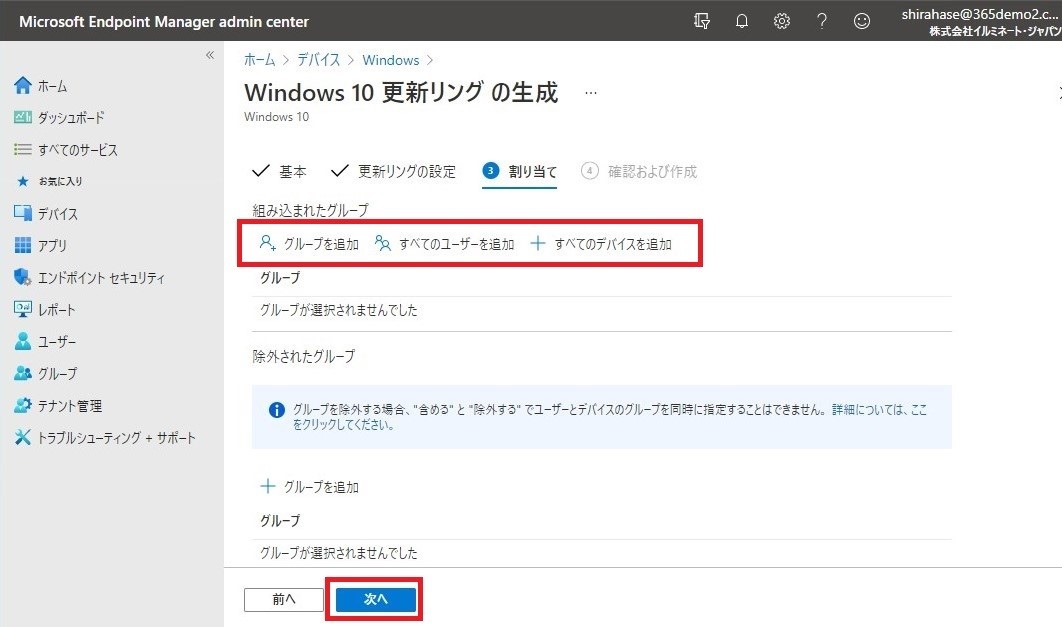
Task: Go to Windows breadcrumb link
Action: [x=391, y=60]
